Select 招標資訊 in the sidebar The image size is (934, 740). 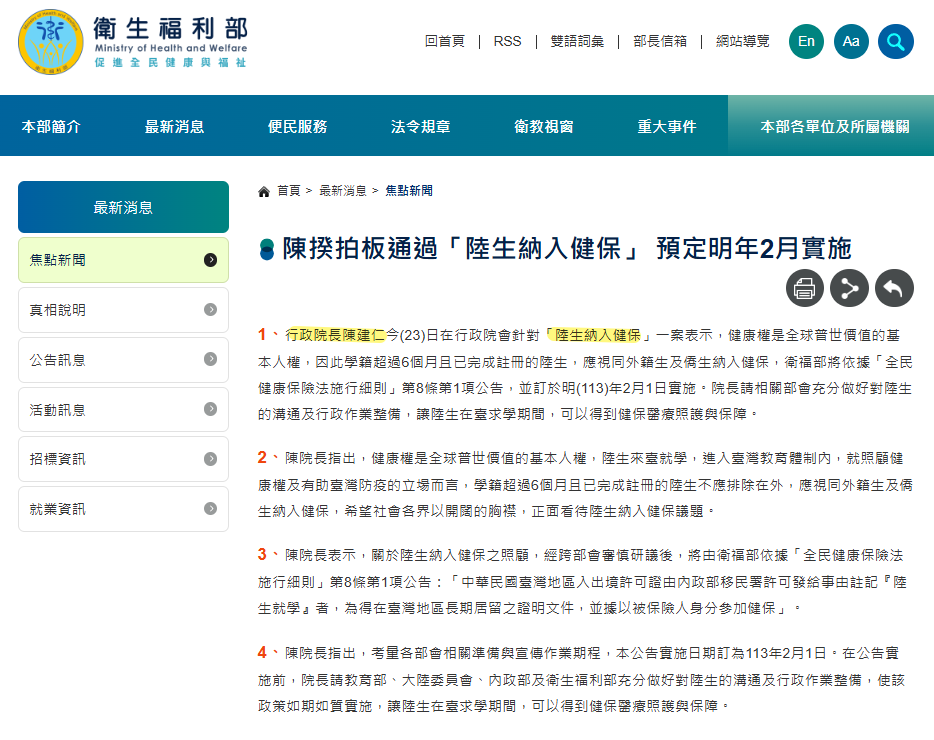coord(123,459)
